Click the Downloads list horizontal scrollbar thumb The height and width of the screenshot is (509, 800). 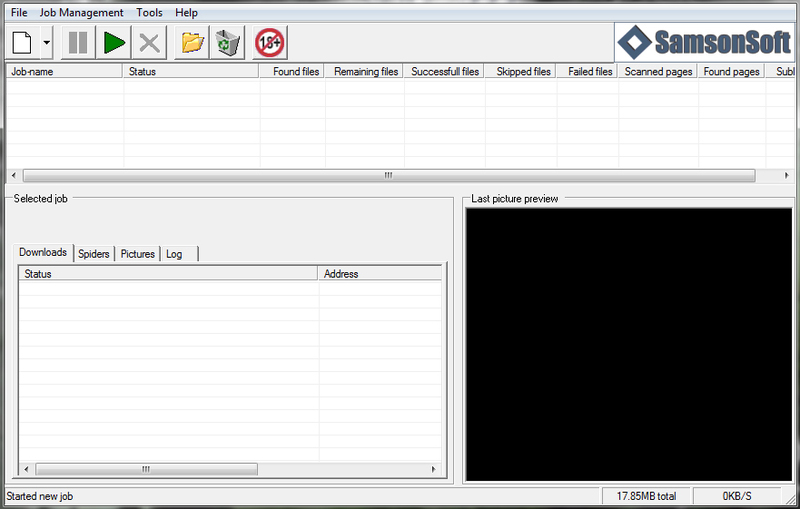point(146,469)
